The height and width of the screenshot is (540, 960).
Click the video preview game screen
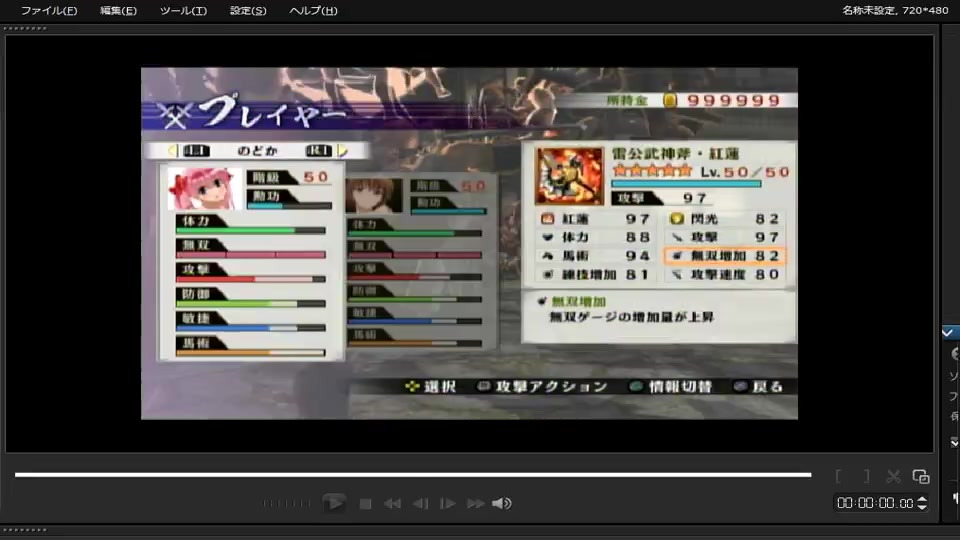469,243
